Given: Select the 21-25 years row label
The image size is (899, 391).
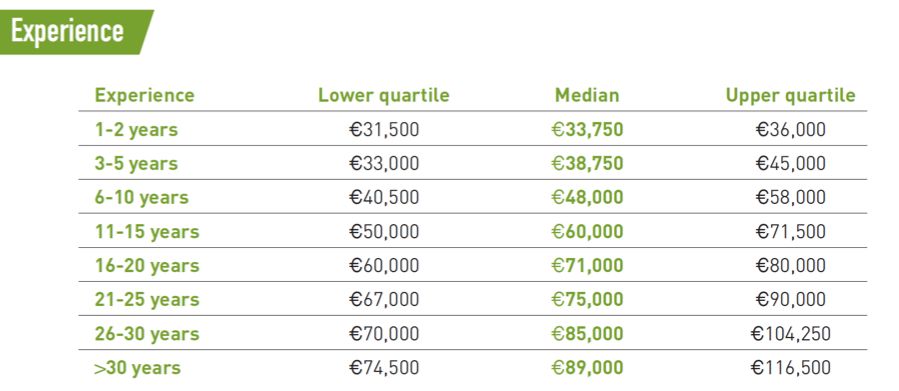Looking at the screenshot, I should (x=147, y=299).
